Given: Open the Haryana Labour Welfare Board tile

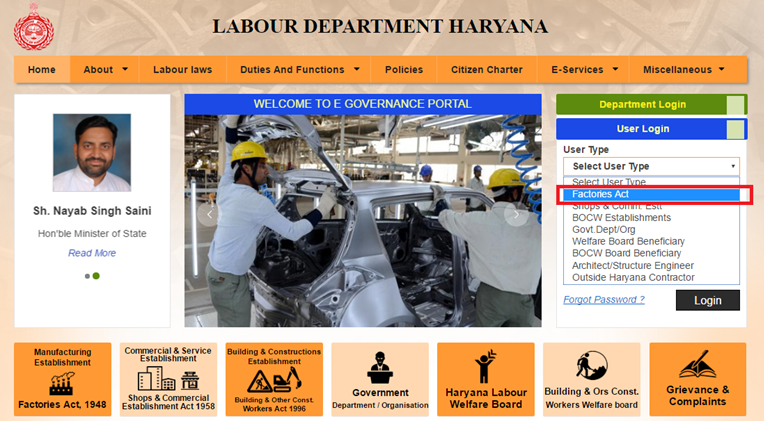Looking at the screenshot, I should (486, 379).
